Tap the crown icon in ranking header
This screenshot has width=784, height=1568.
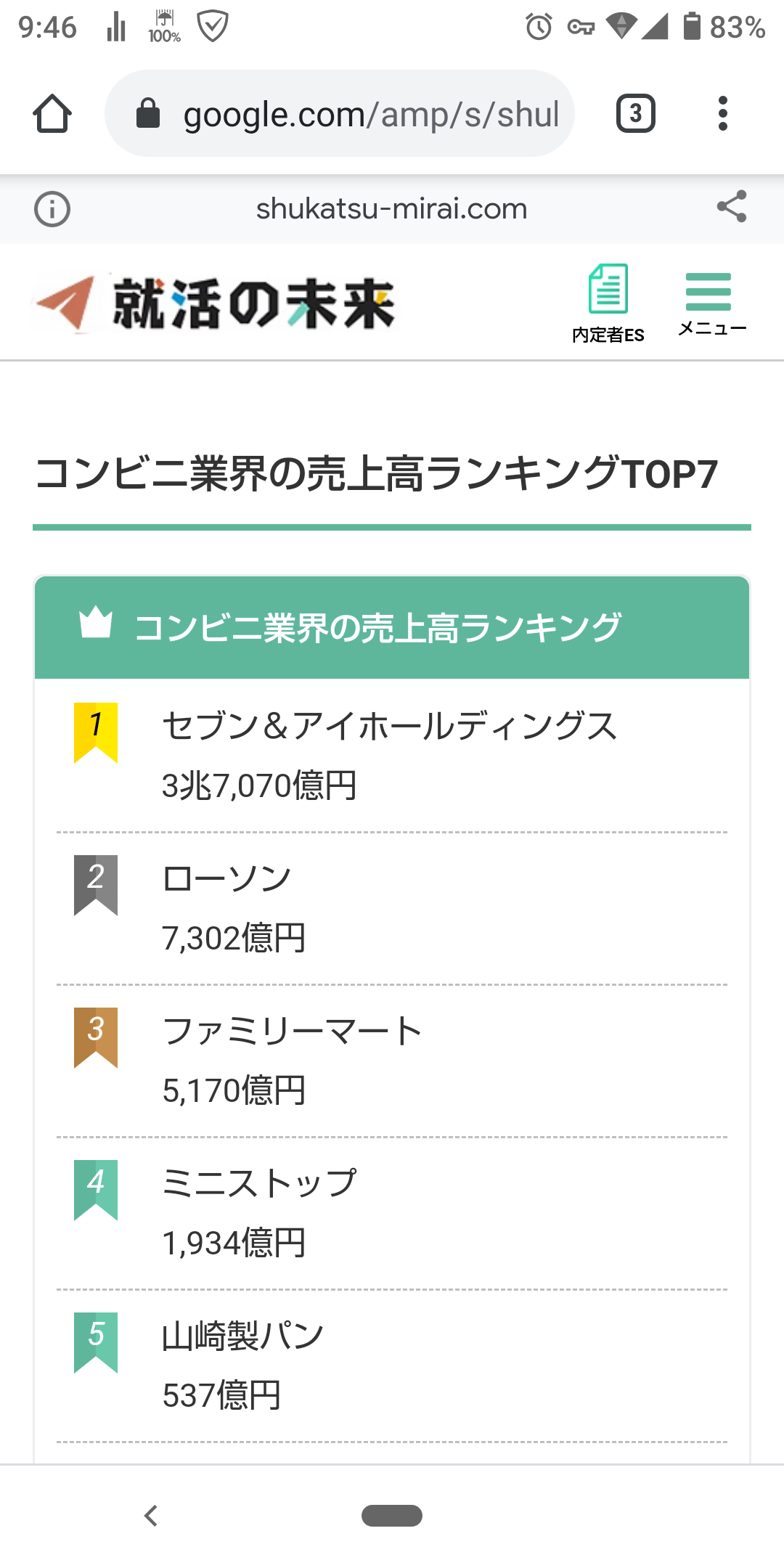pyautogui.click(x=96, y=624)
